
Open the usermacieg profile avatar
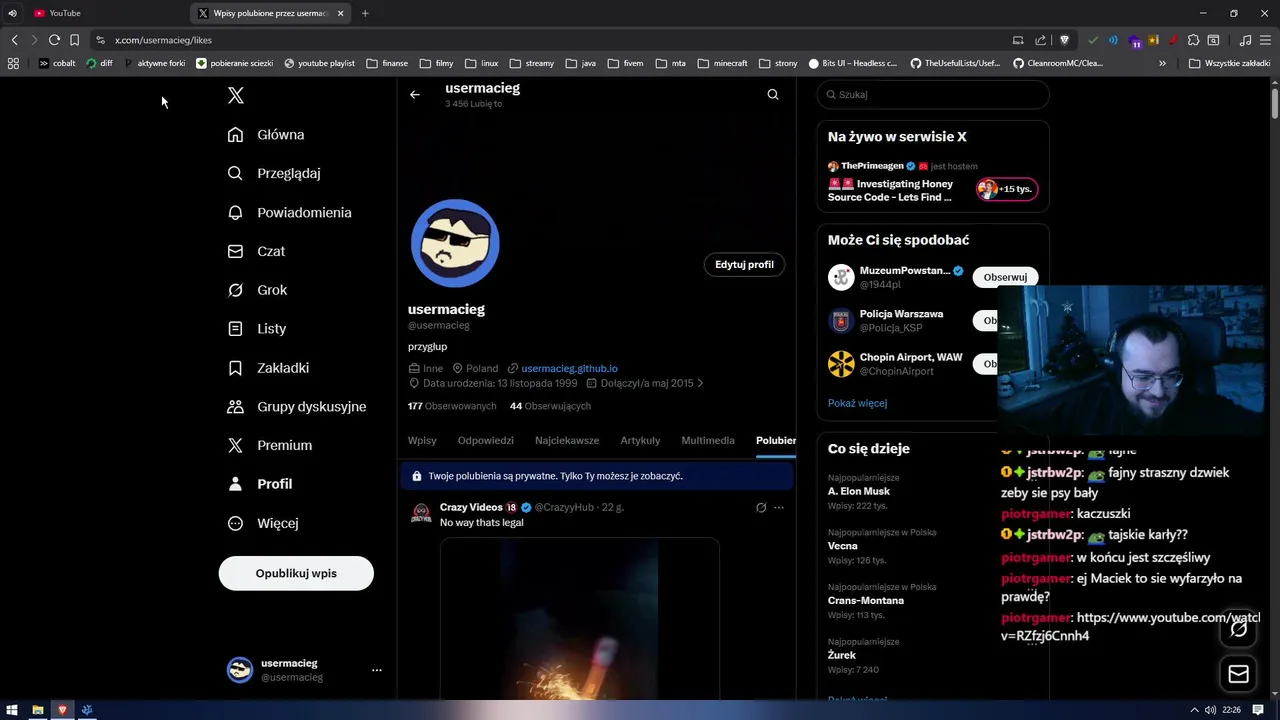click(455, 243)
